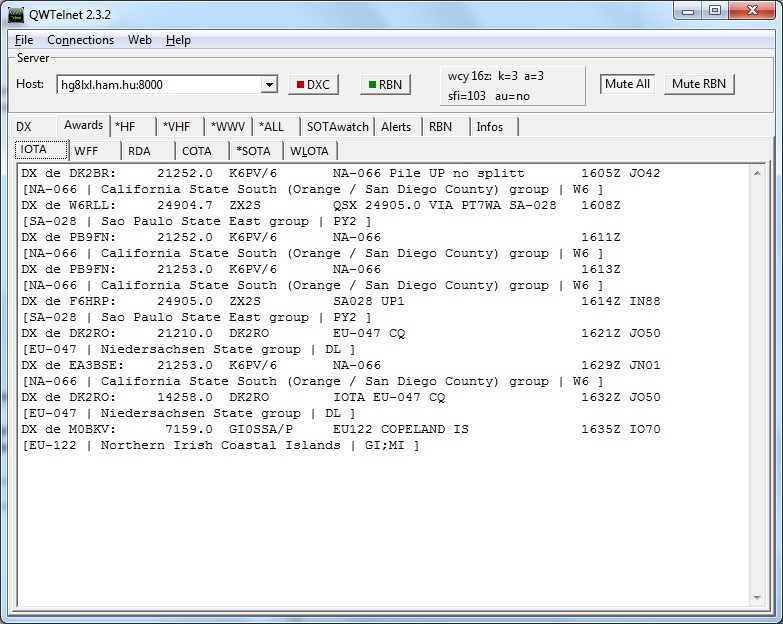Click the green RBN connect button

(x=385, y=85)
